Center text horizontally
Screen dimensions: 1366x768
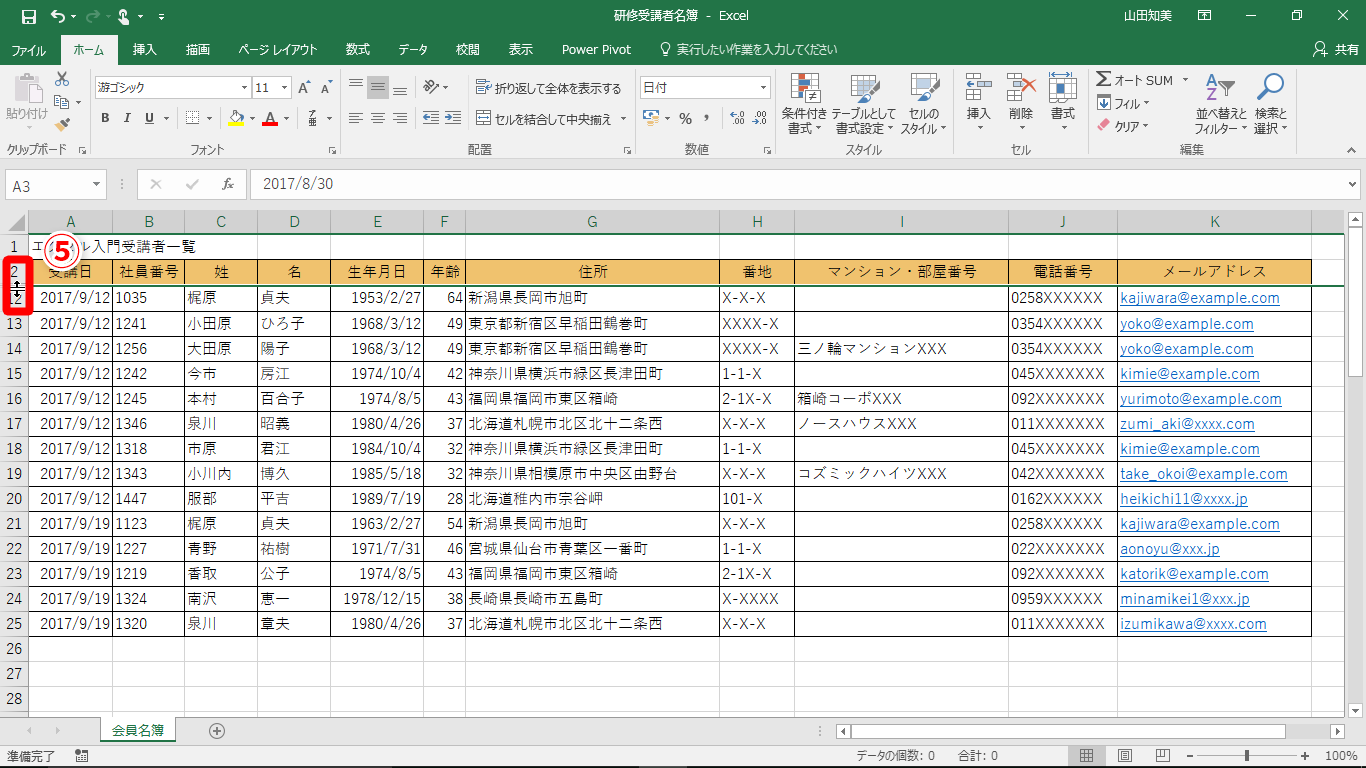point(378,118)
